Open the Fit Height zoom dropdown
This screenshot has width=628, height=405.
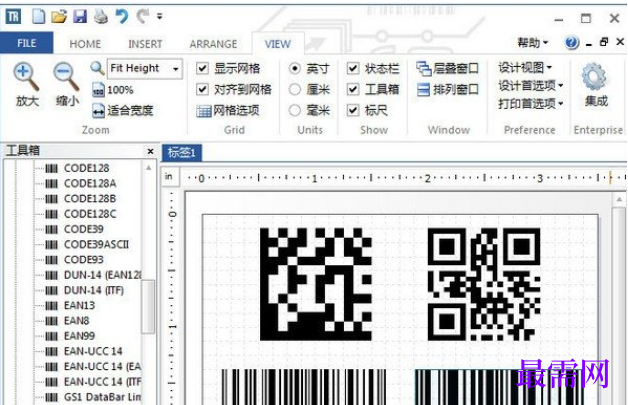[x=175, y=69]
